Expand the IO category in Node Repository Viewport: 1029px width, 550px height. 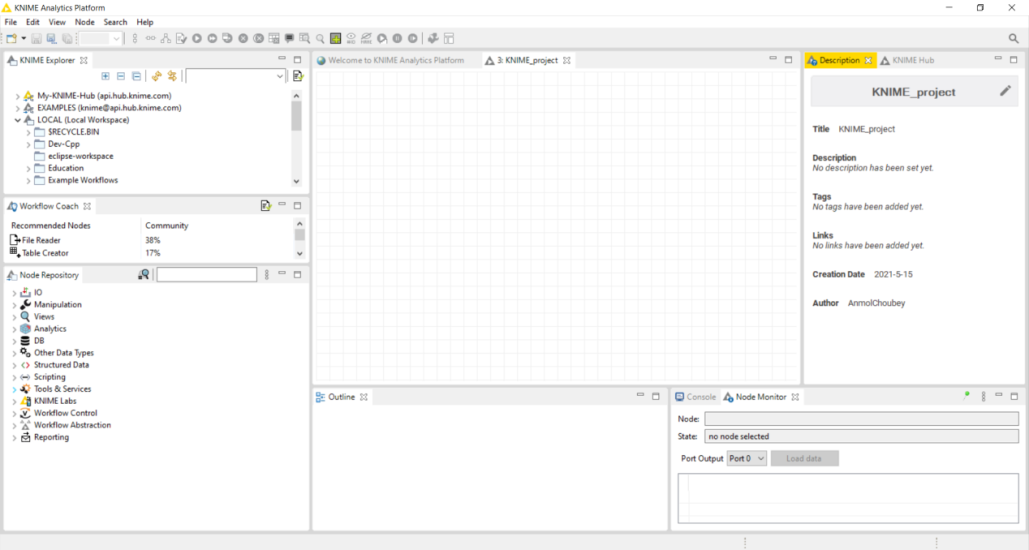coord(14,293)
